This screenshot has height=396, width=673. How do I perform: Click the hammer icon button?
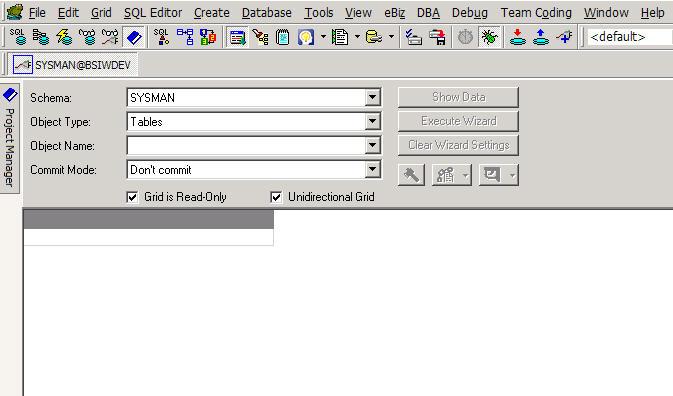(x=411, y=175)
